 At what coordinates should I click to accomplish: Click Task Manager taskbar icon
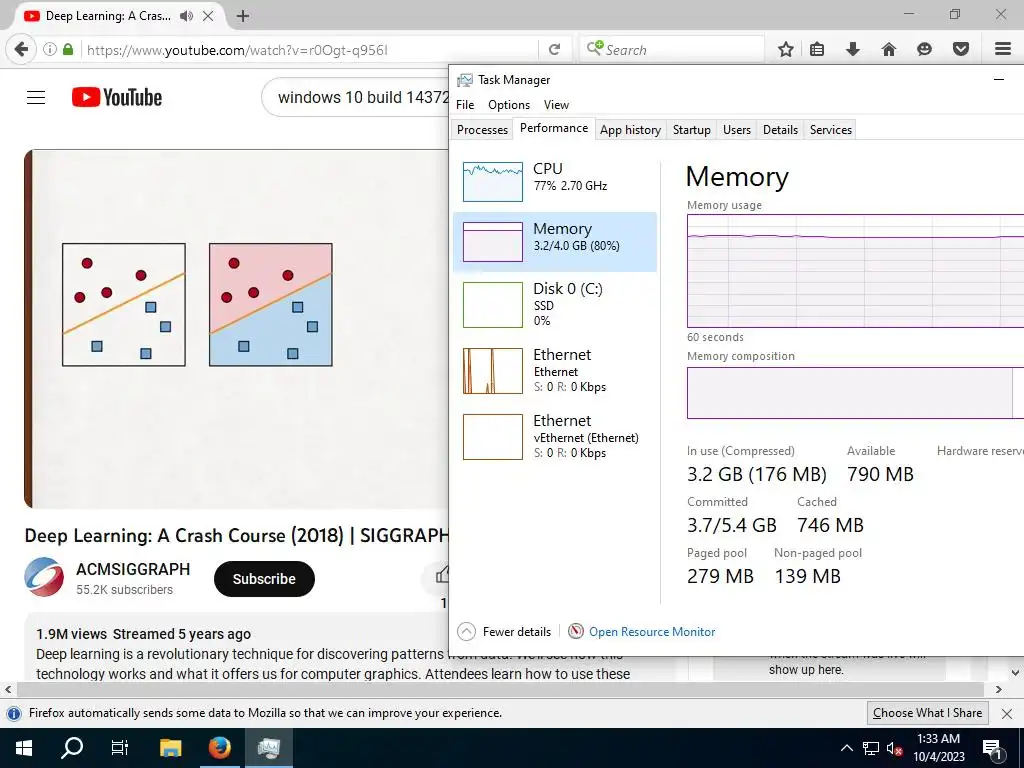point(268,748)
